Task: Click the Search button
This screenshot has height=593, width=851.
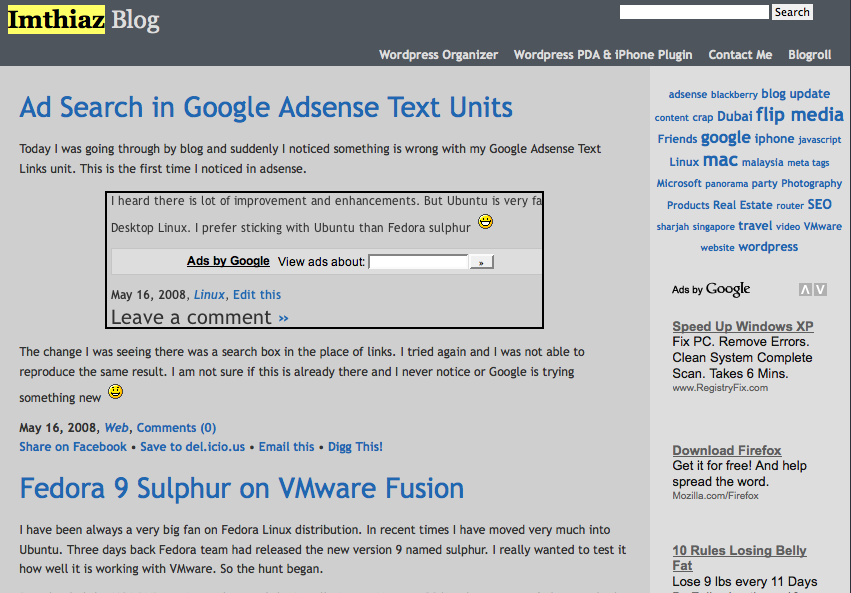Action: 792,12
